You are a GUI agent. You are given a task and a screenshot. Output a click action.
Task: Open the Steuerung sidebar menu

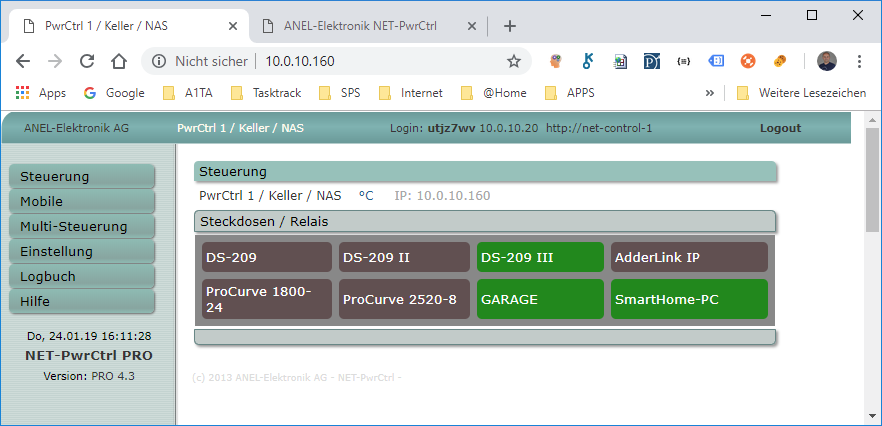coord(82,176)
